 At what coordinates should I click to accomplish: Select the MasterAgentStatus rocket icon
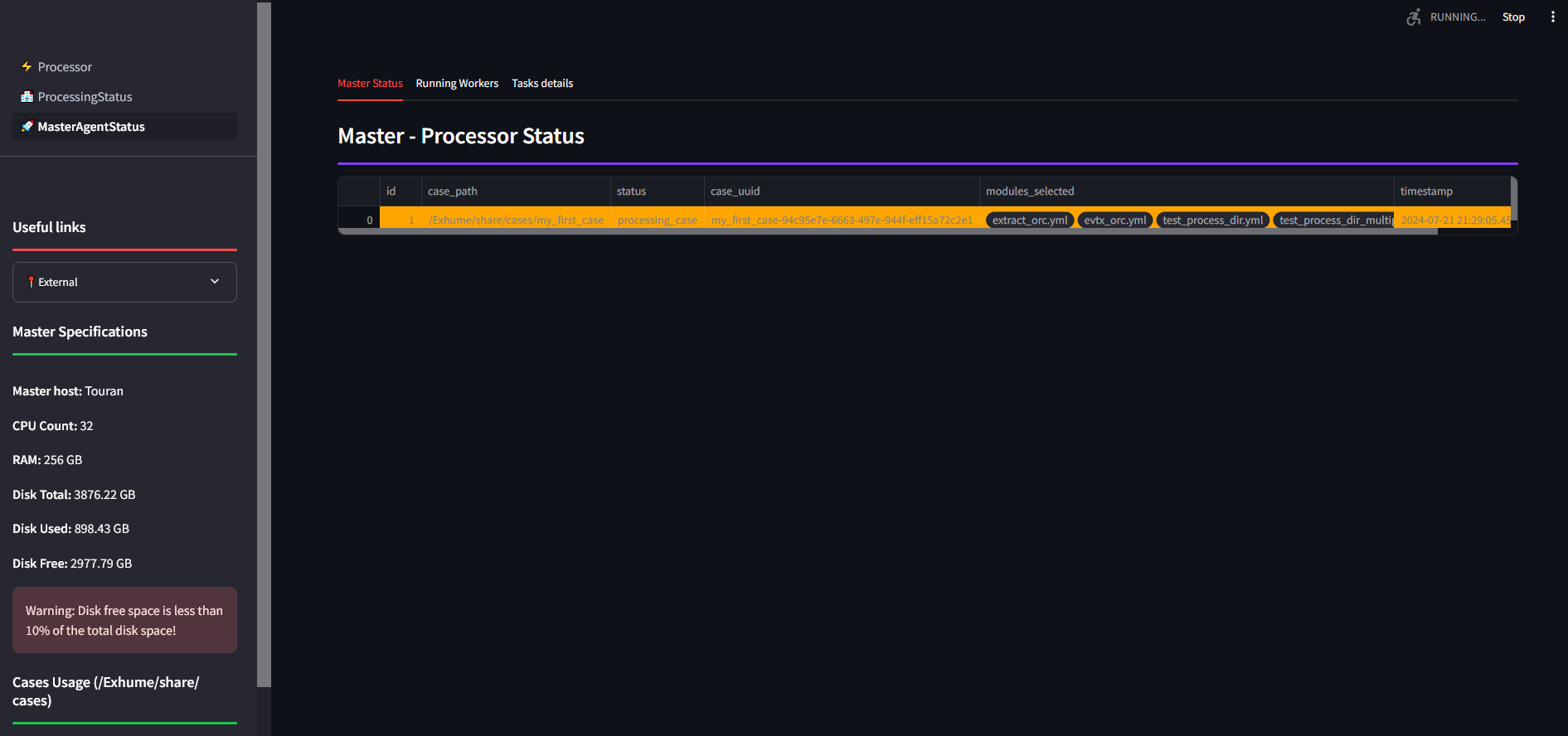[x=27, y=126]
